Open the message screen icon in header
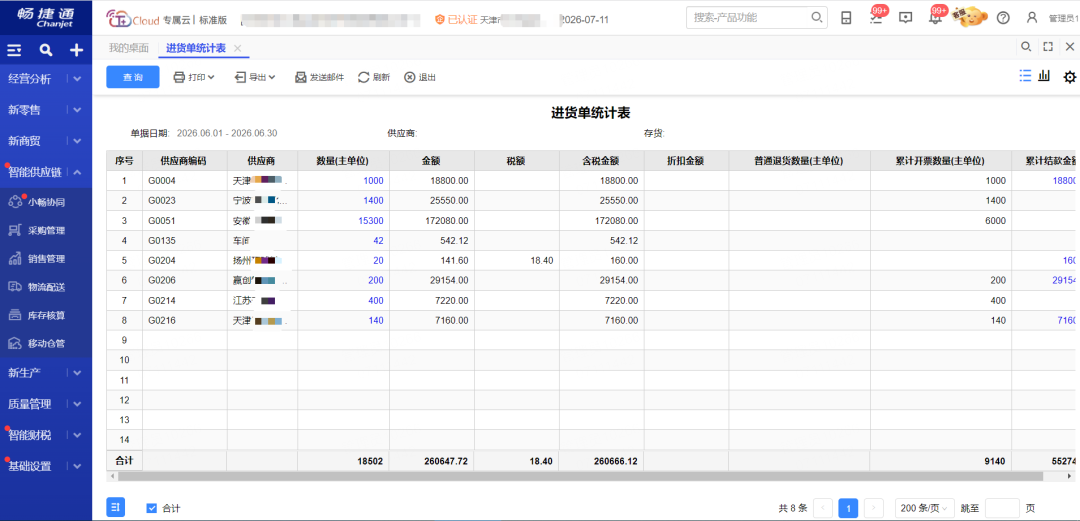Viewport: 1080px width, 521px height. tap(906, 18)
